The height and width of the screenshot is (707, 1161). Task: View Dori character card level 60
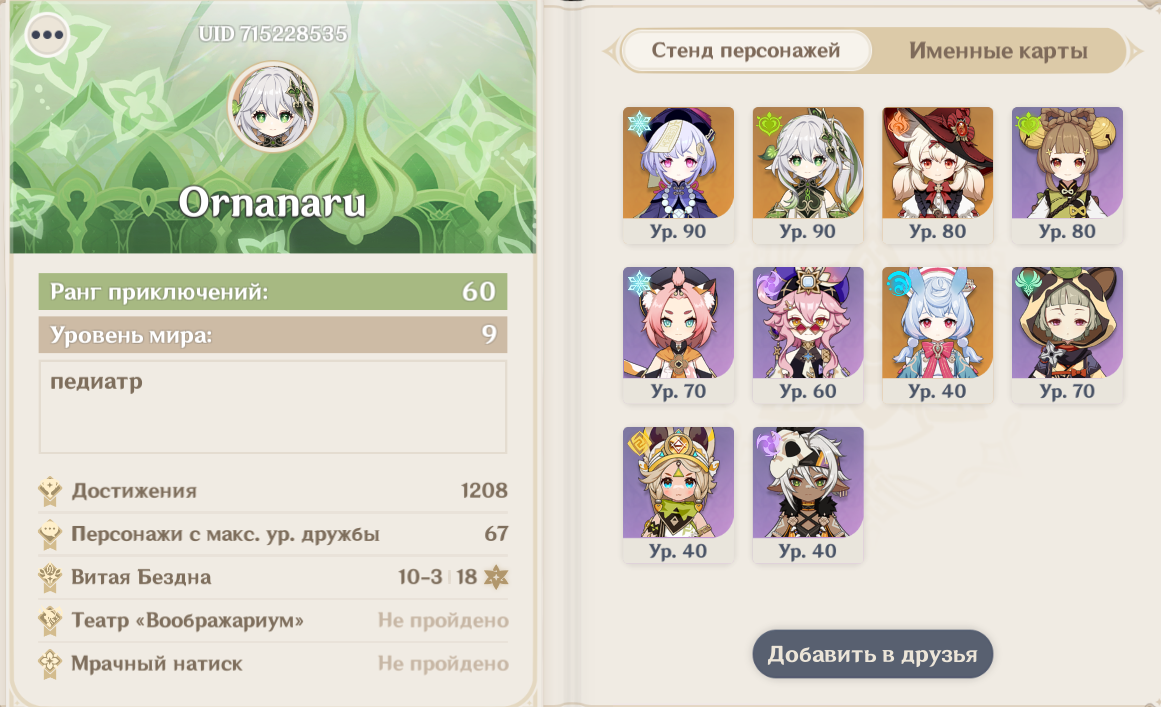point(808,335)
